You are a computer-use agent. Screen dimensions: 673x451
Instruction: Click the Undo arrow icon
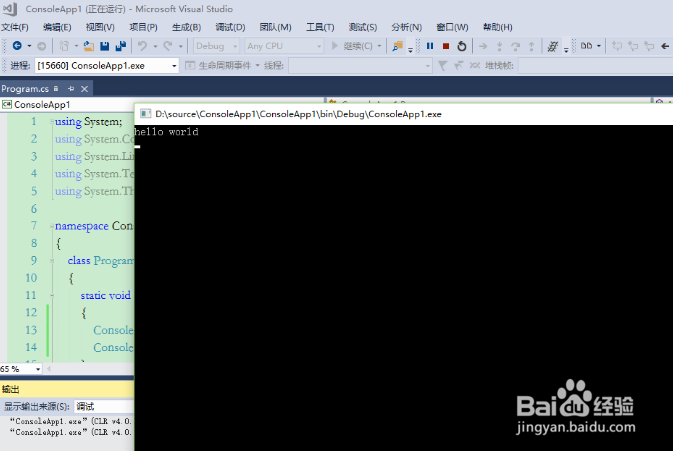point(142,46)
